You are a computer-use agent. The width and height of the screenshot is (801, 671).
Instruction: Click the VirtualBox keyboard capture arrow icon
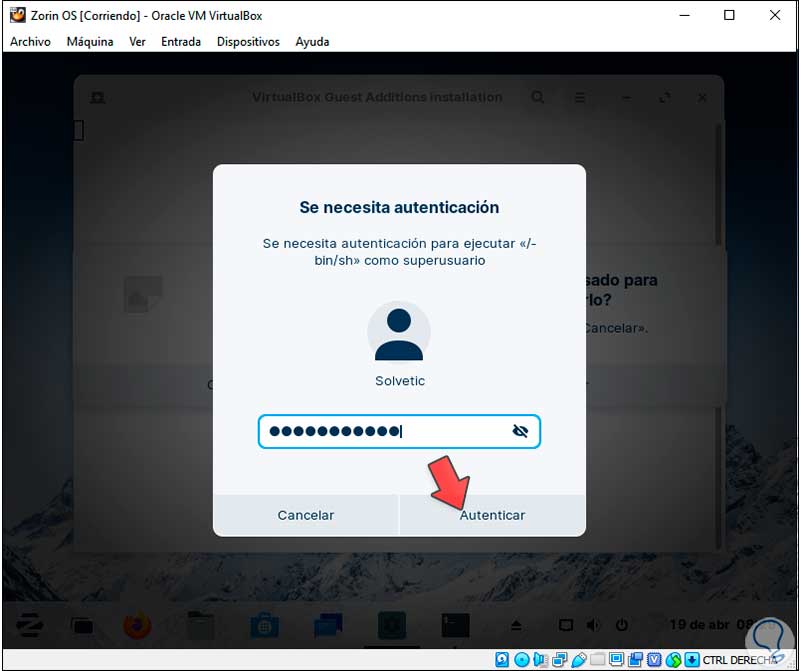[692, 660]
